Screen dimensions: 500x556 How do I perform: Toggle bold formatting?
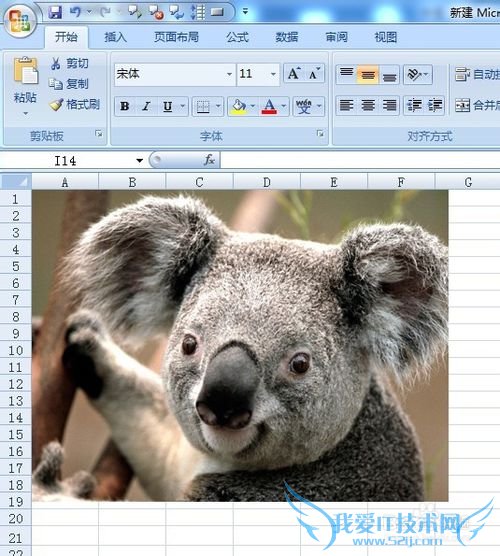click(124, 106)
